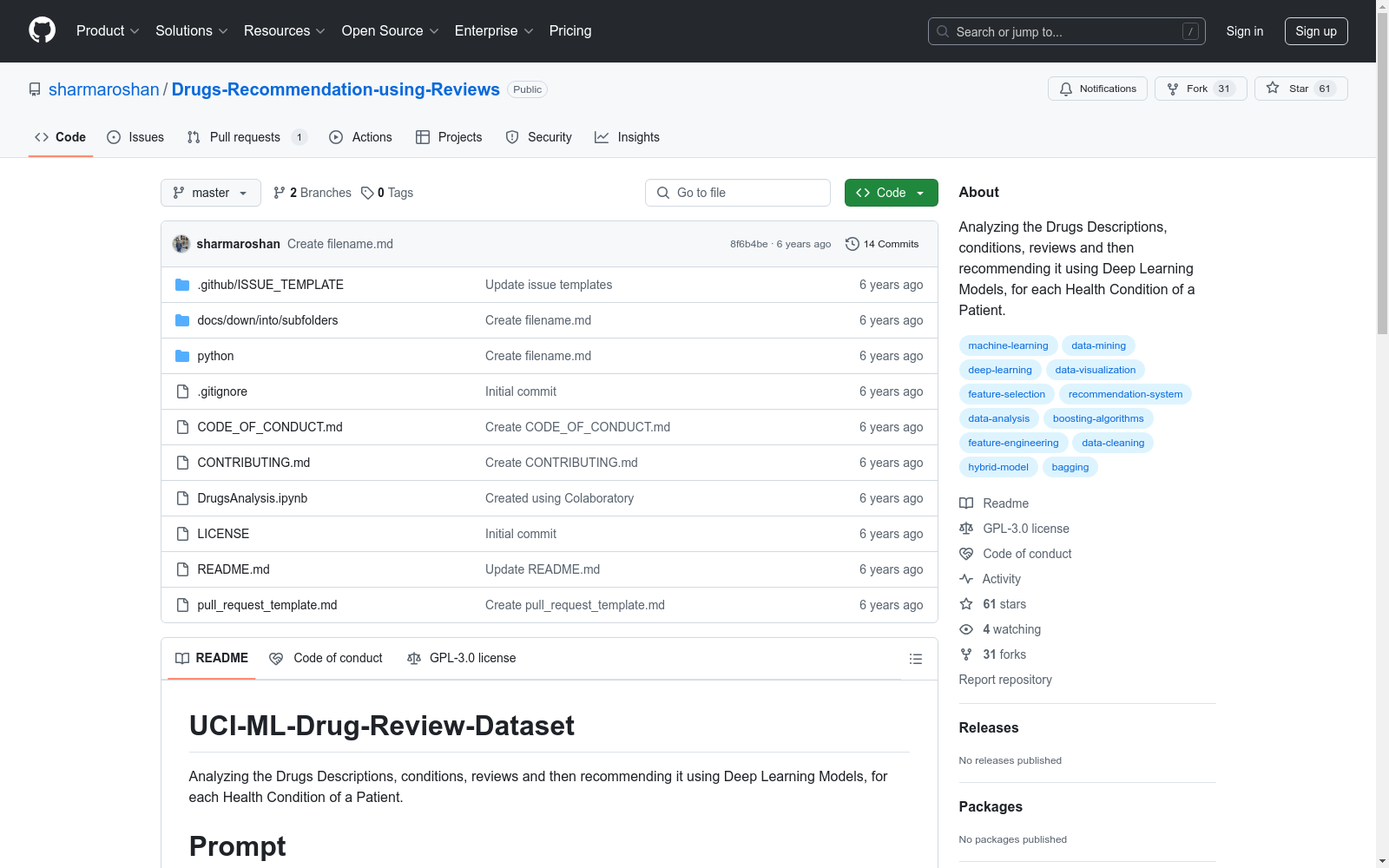Select the GPL-3.0 license tab
The height and width of the screenshot is (868, 1389).
462,658
